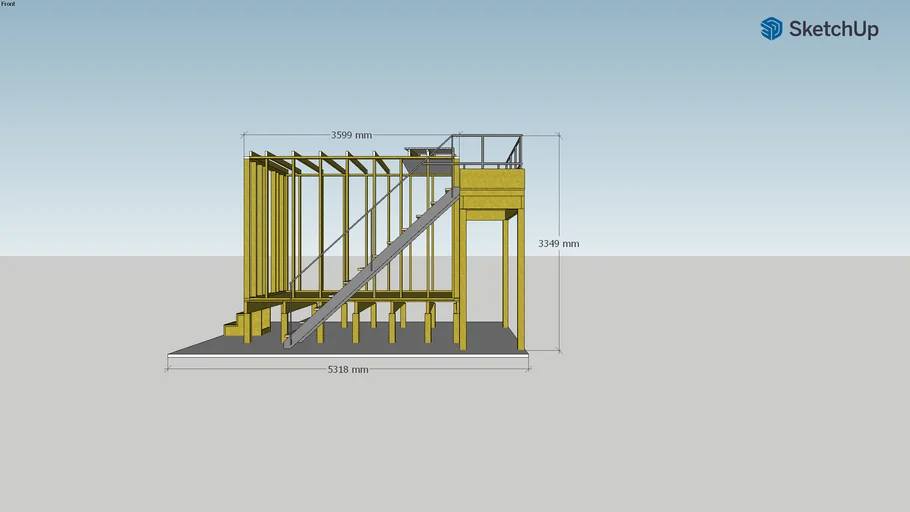This screenshot has width=910, height=512.
Task: Select the 3349 mm dimension label
Action: pyautogui.click(x=558, y=243)
